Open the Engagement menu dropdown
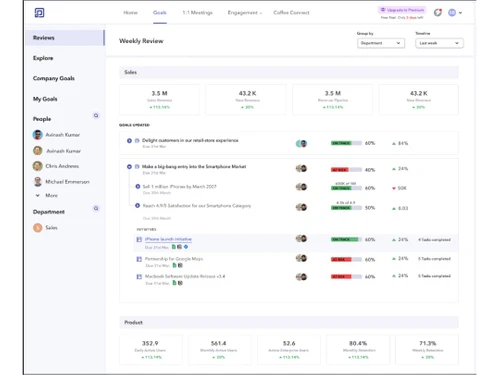 [x=245, y=13]
